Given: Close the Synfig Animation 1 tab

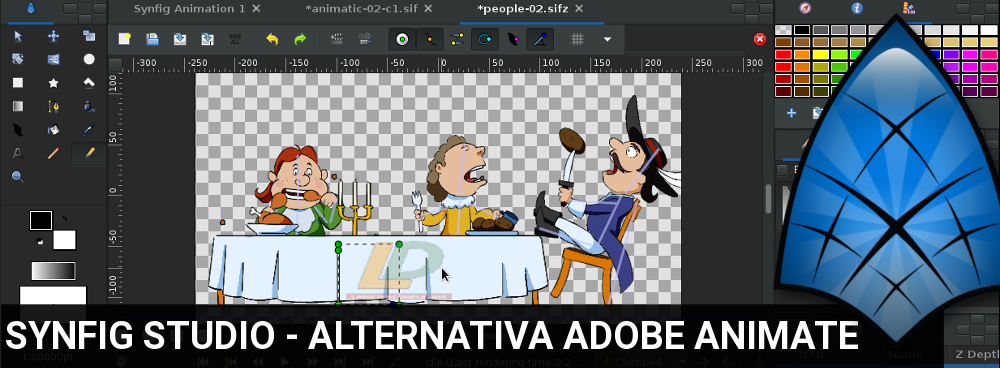Looking at the screenshot, I should click(256, 9).
